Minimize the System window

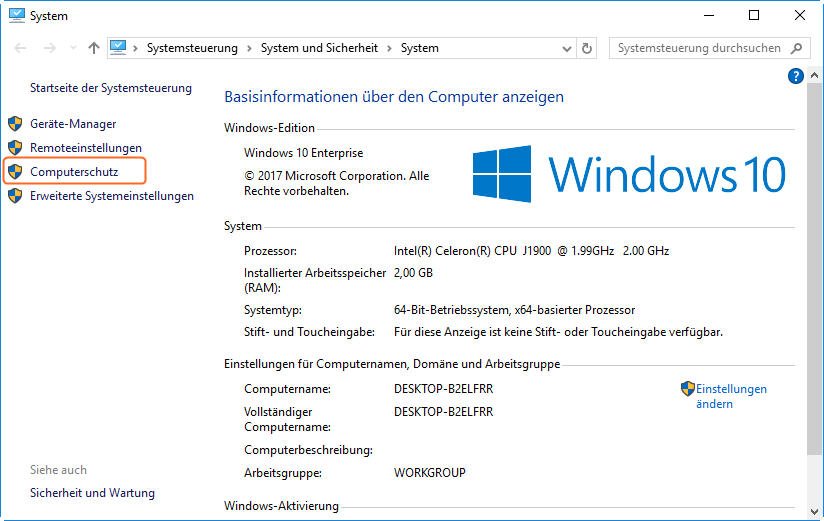[709, 15]
